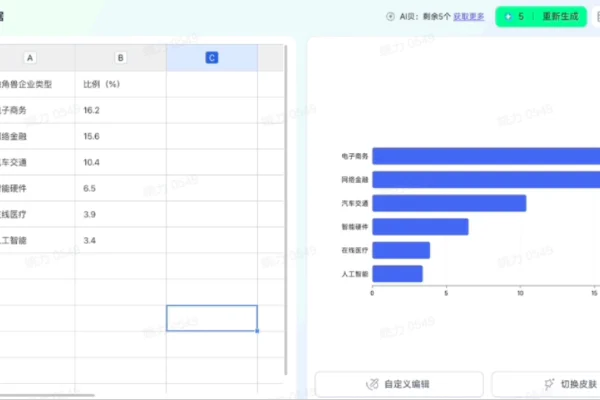Click the selected empty cell in column C
This screenshot has width=600, height=400.
tap(212, 318)
